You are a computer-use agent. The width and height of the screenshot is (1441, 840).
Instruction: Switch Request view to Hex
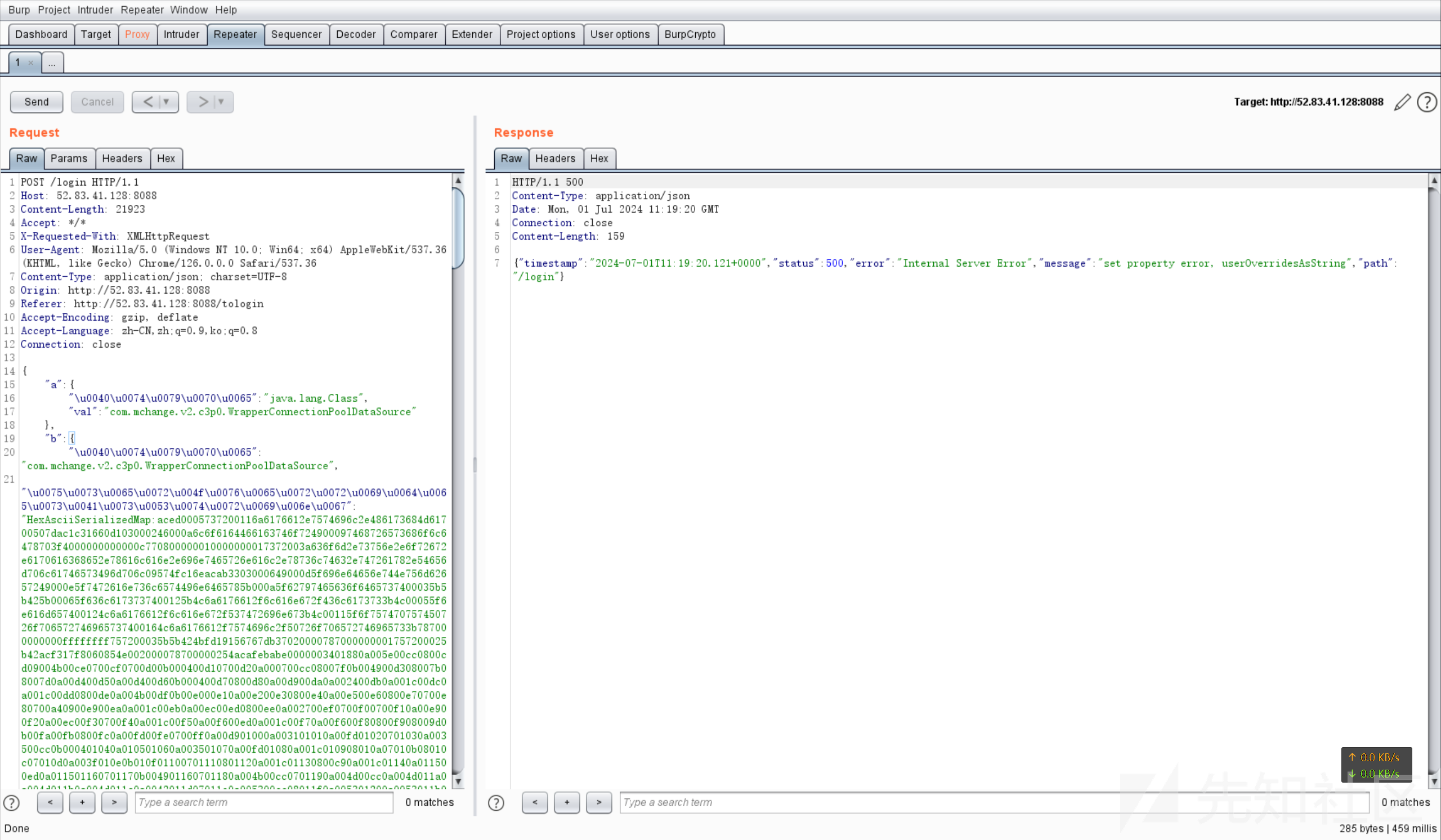click(166, 158)
